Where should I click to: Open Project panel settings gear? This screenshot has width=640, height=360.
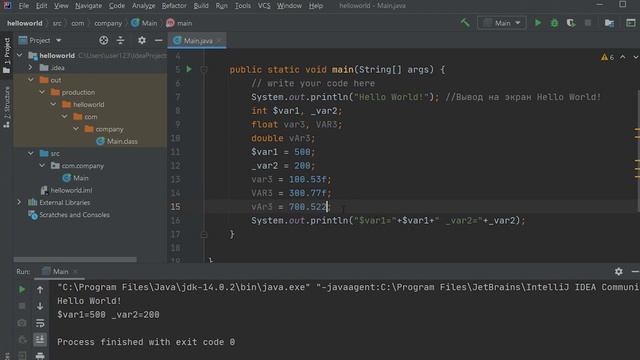point(142,40)
